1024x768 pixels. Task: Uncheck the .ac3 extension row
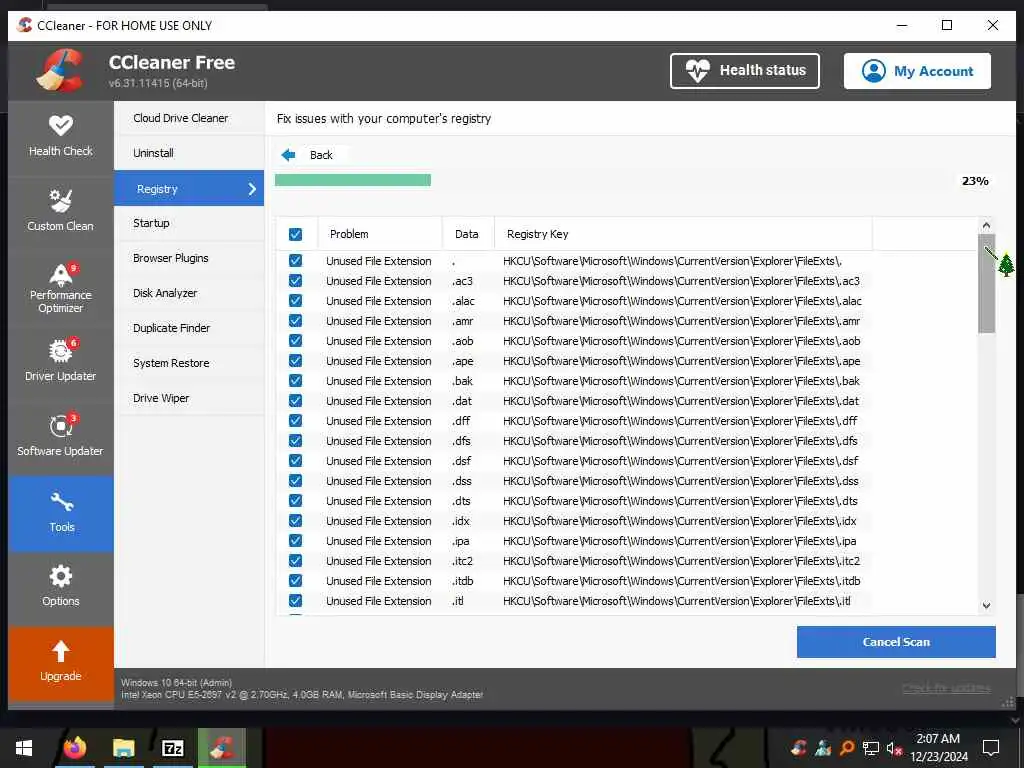point(295,281)
